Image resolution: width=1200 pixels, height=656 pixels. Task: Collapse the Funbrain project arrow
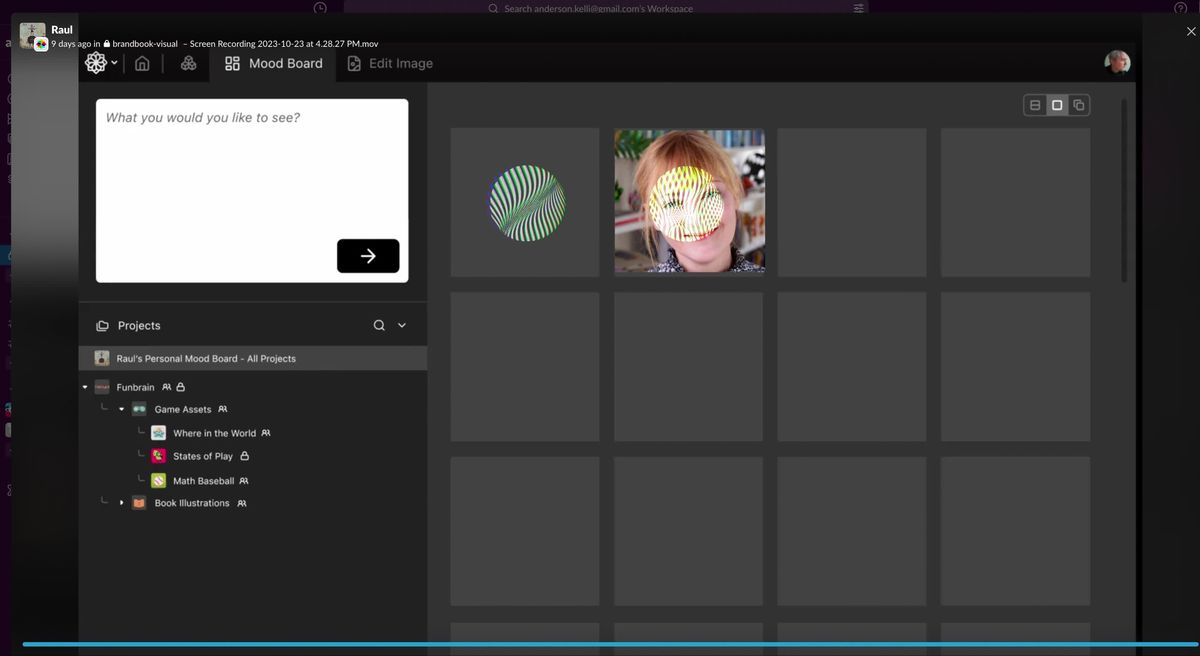85,387
